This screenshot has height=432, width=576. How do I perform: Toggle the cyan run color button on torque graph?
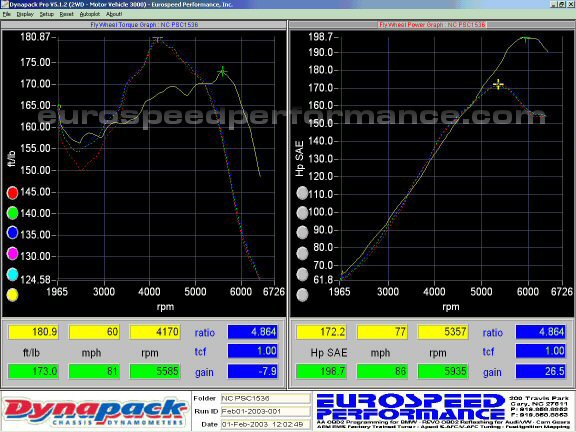click(12, 274)
